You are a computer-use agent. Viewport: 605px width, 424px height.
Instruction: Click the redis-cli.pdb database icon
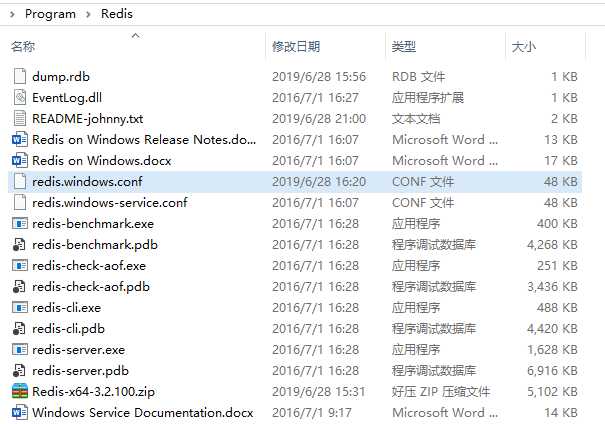click(x=19, y=328)
